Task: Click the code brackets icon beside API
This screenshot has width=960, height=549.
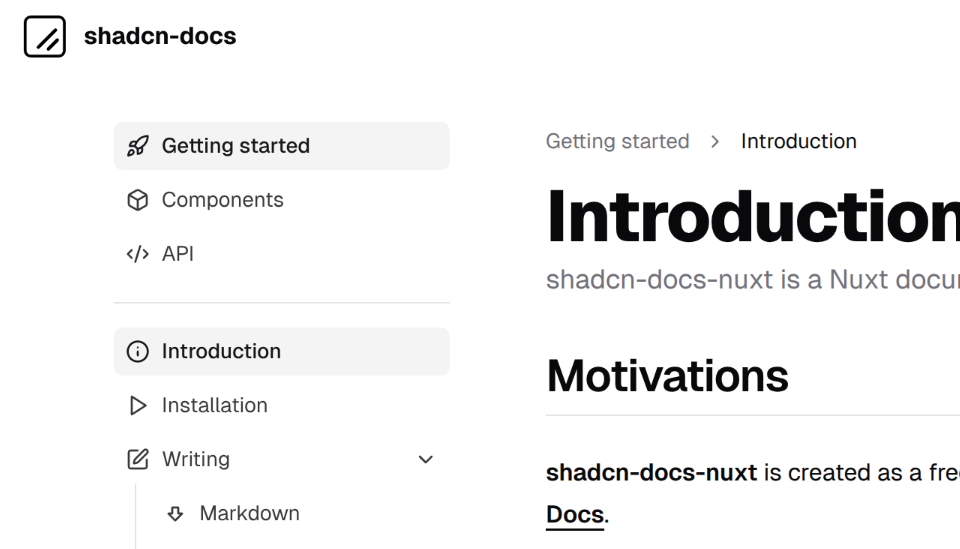Action: tap(138, 254)
